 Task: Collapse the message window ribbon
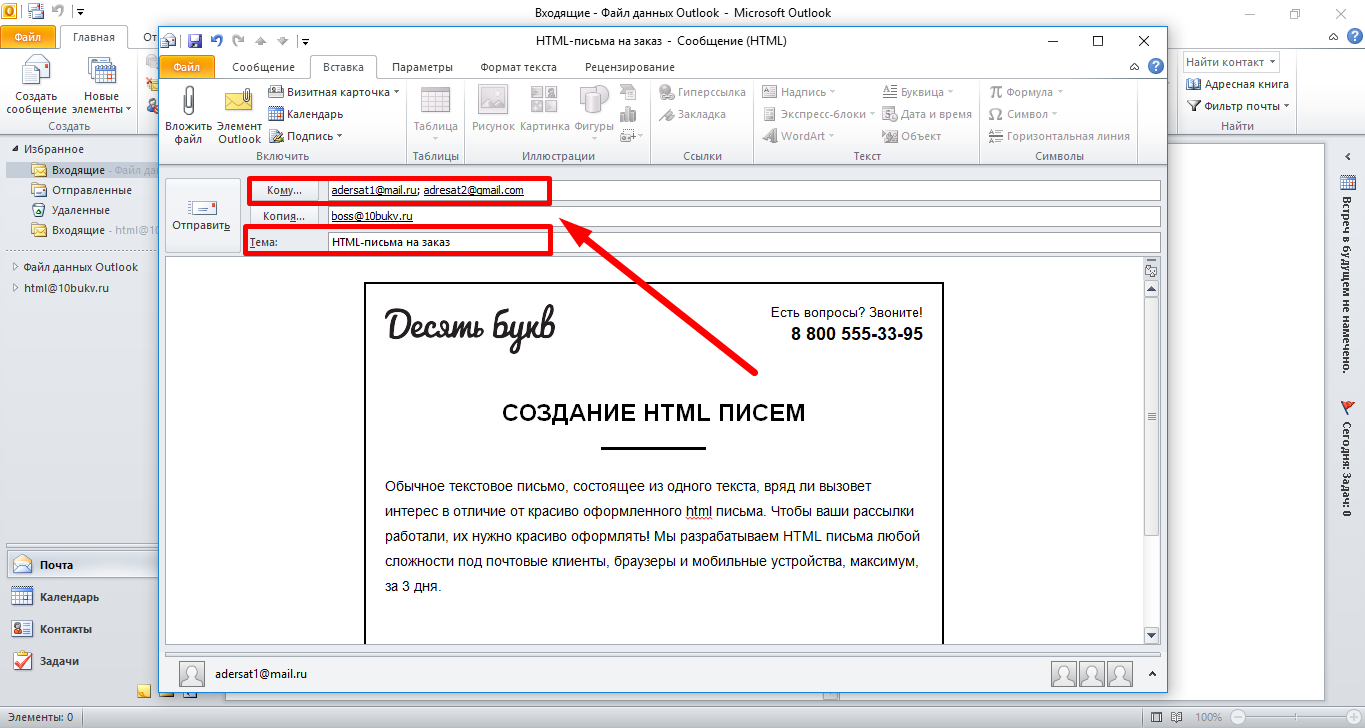pyautogui.click(x=1134, y=67)
